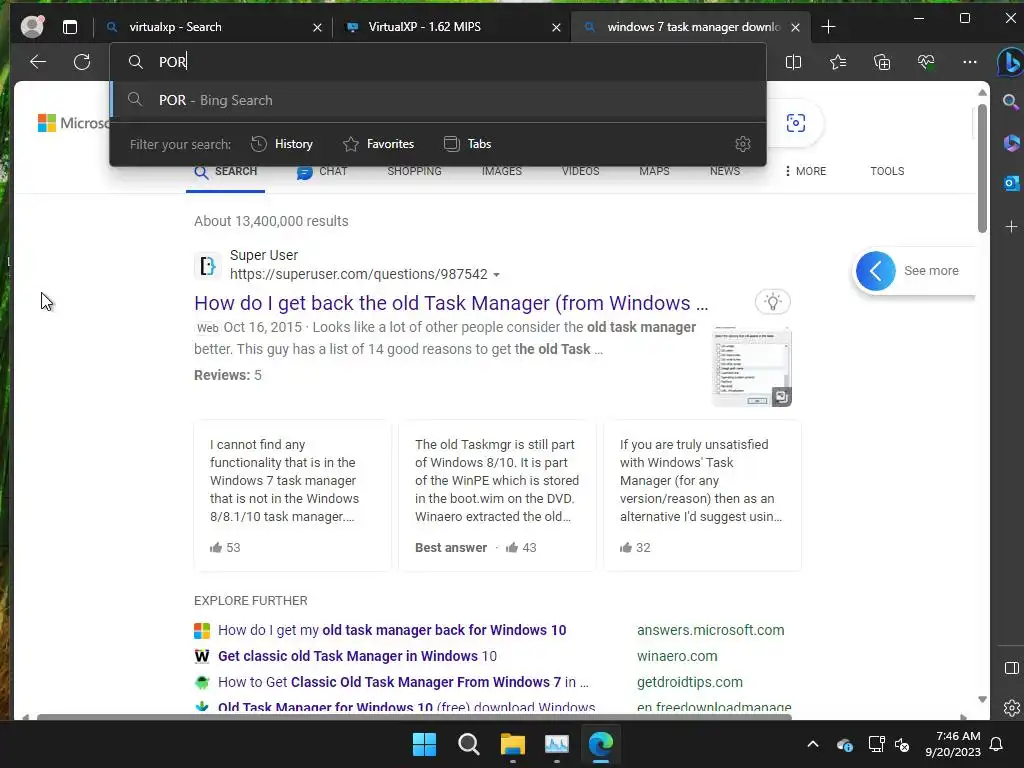
Task: Add a sidebar app with plus
Action: click(1011, 227)
